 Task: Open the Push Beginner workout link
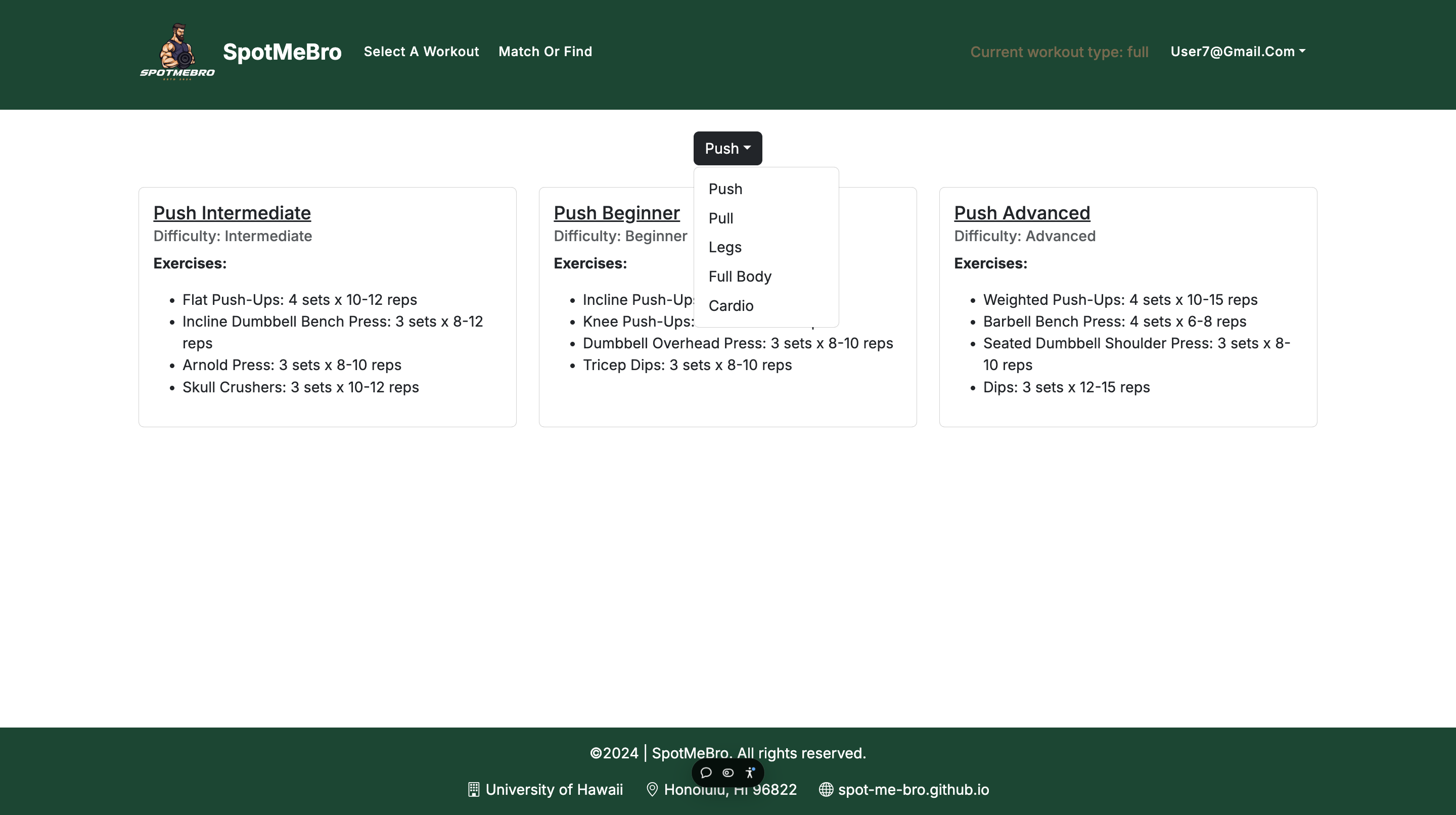(x=616, y=213)
